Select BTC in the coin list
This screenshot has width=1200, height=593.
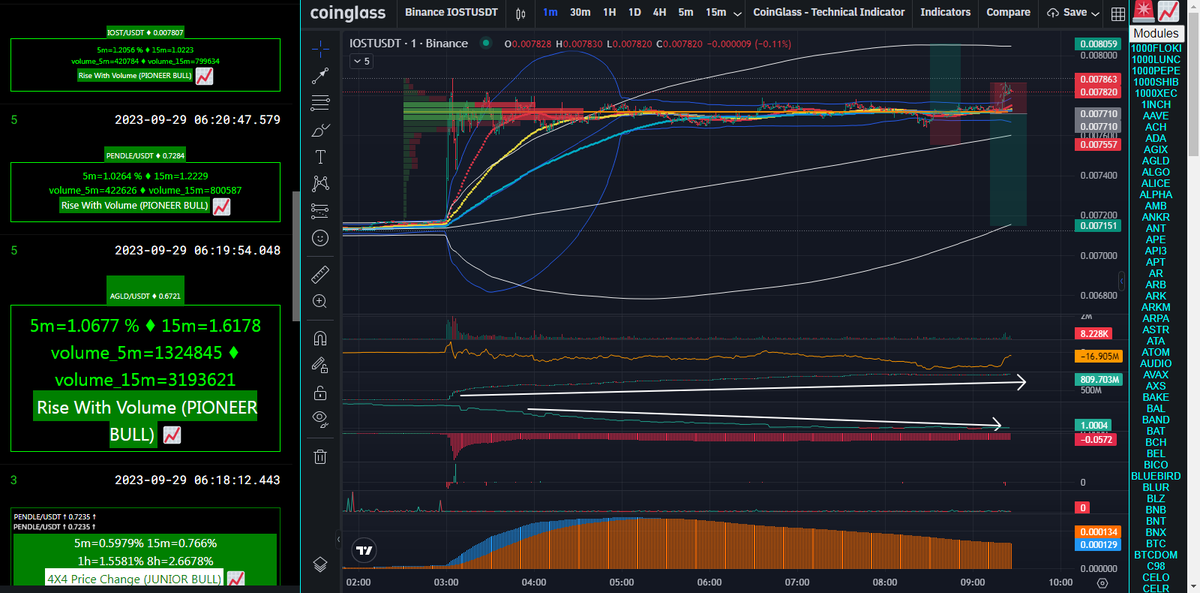(x=1155, y=544)
